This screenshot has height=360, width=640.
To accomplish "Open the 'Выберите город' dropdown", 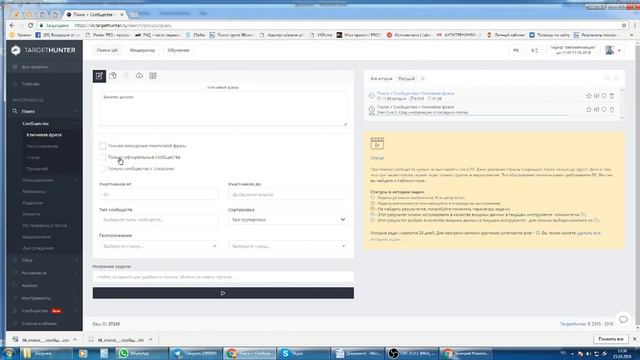I will (287, 246).
